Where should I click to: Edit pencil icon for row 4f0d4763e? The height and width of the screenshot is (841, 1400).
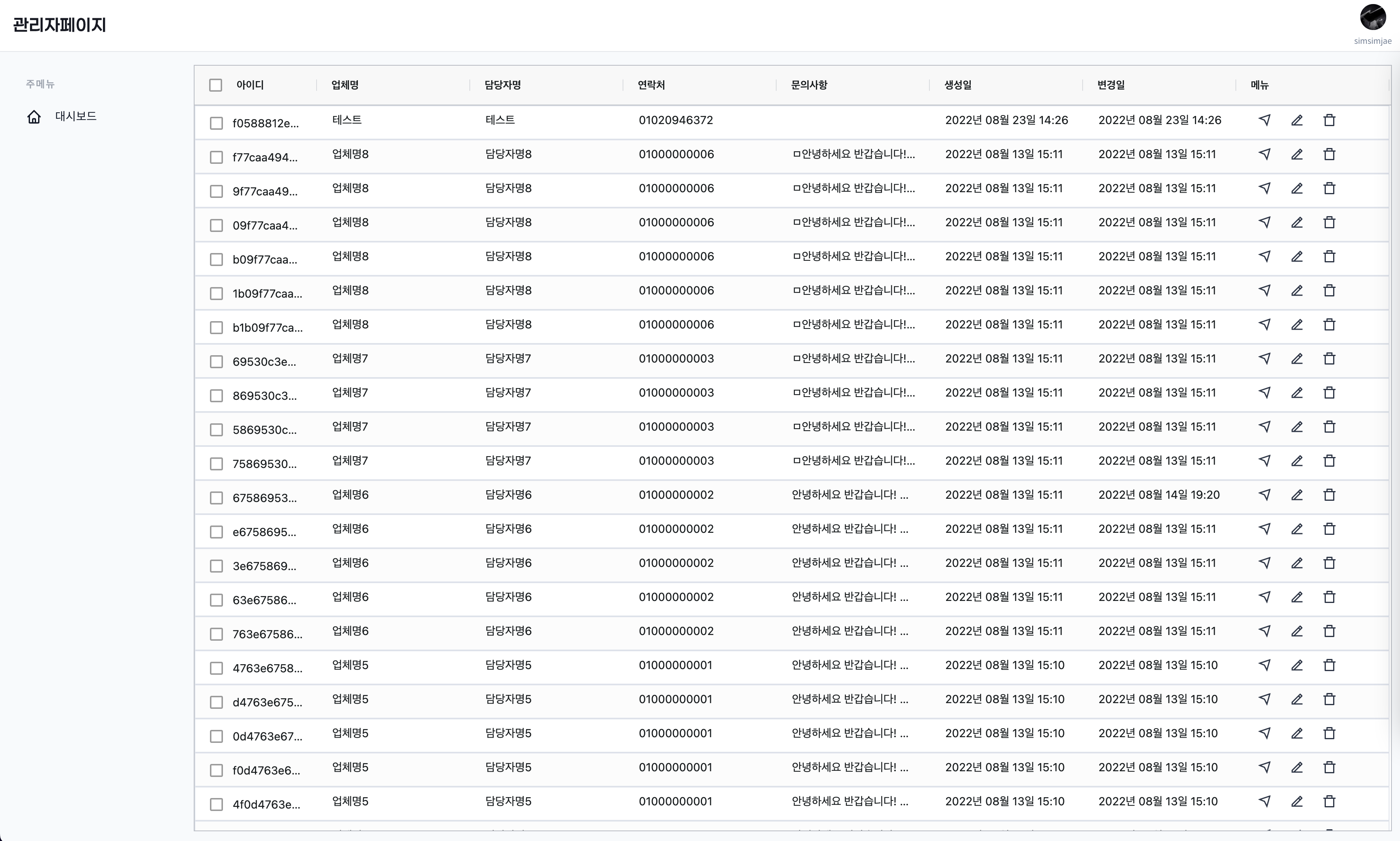(1297, 801)
